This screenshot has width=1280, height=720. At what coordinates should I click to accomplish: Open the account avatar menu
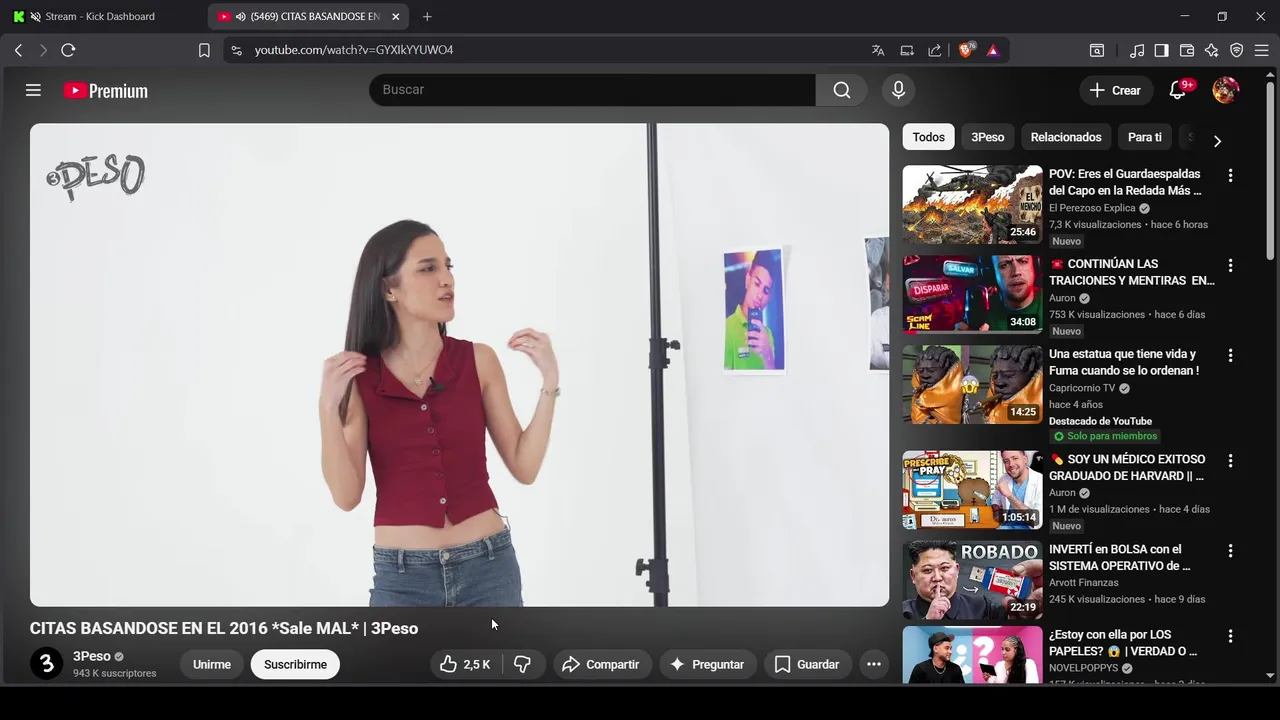tap(1225, 90)
